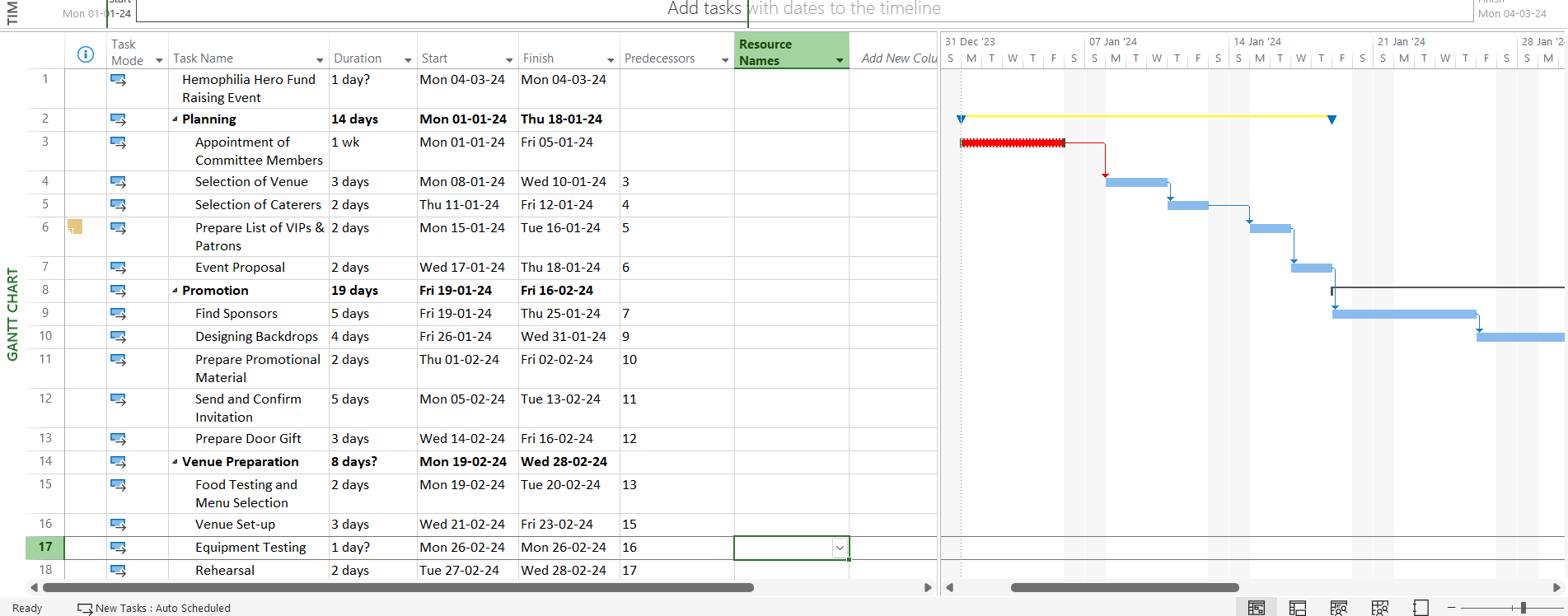Open Duration column filter dropdown
The image size is (1568, 616).
tap(408, 60)
